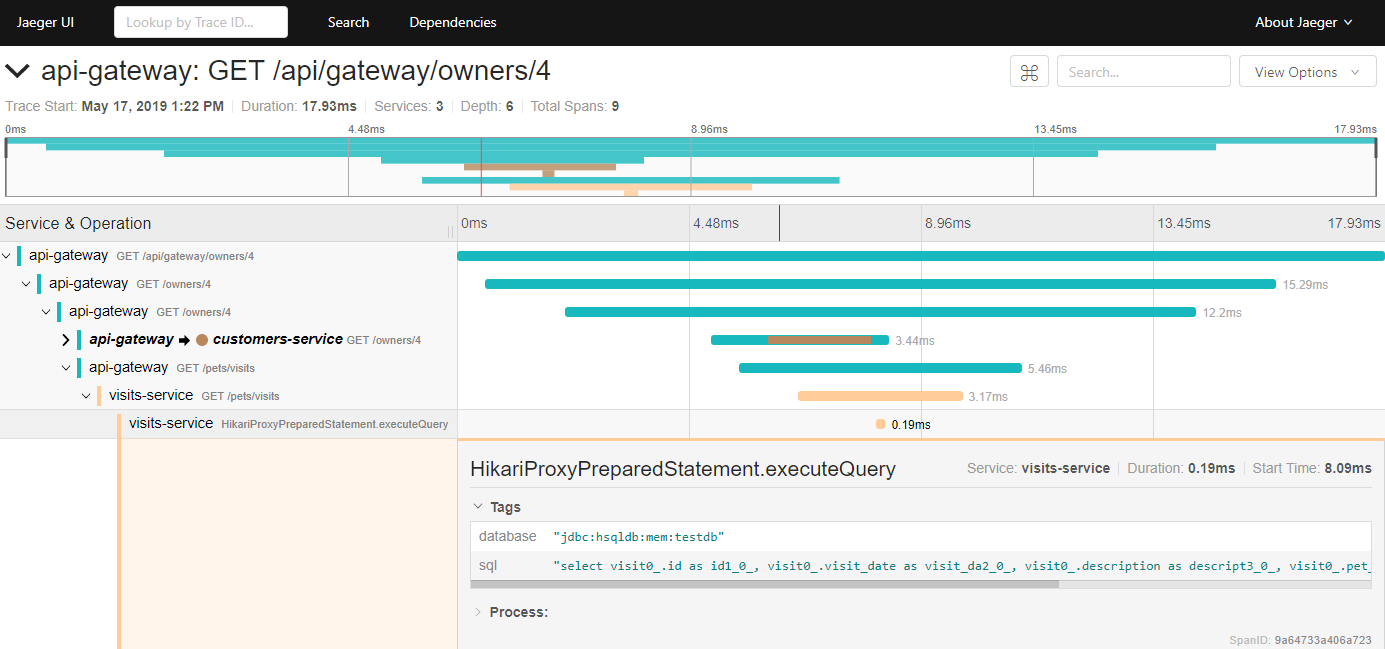Select the HikariProxyPreparedStatement.executeQuery span bar in the timeline
This screenshot has width=1385, height=649.
pyautogui.click(x=880, y=424)
